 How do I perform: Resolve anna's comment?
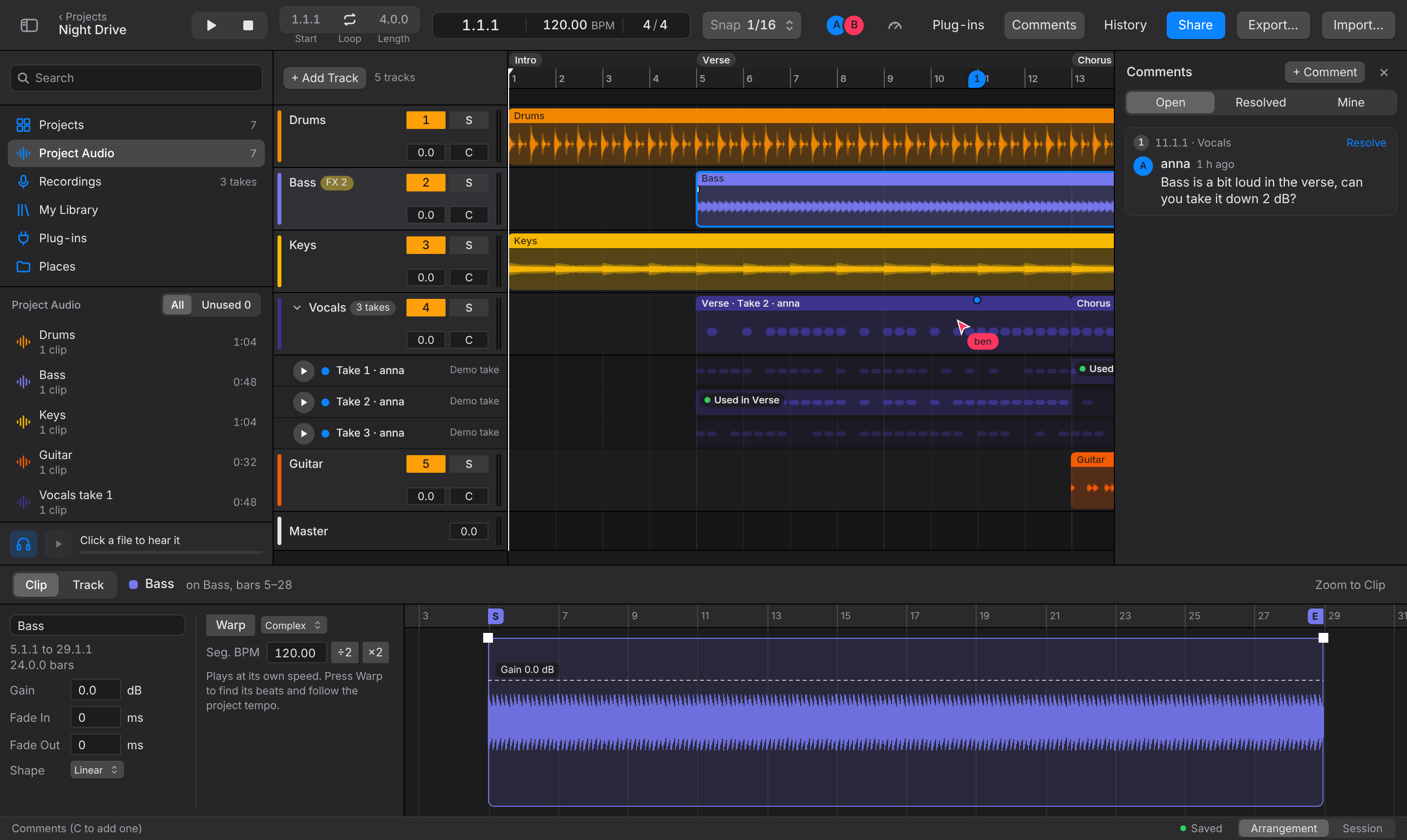pyautogui.click(x=1365, y=143)
